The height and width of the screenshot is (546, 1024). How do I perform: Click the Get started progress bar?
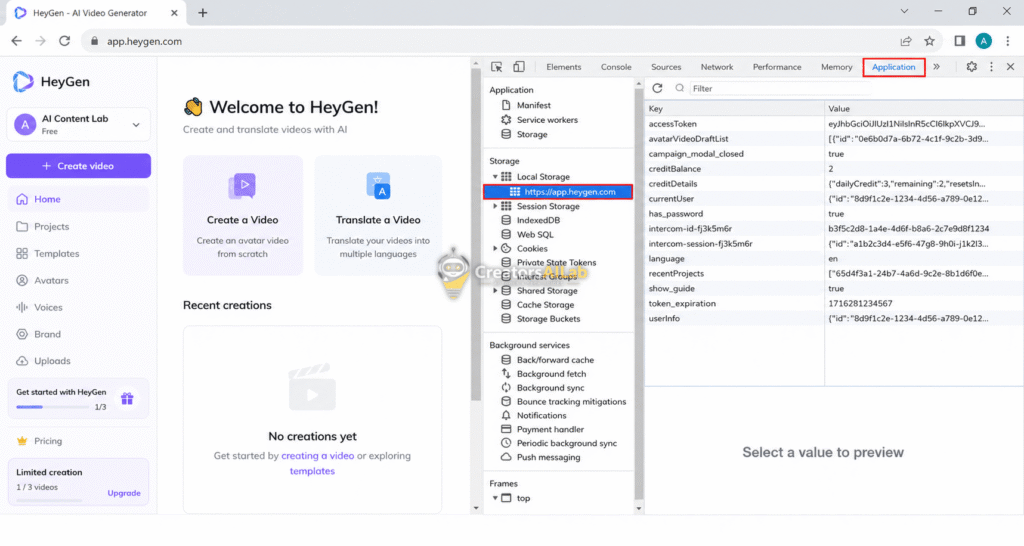[x=53, y=407]
